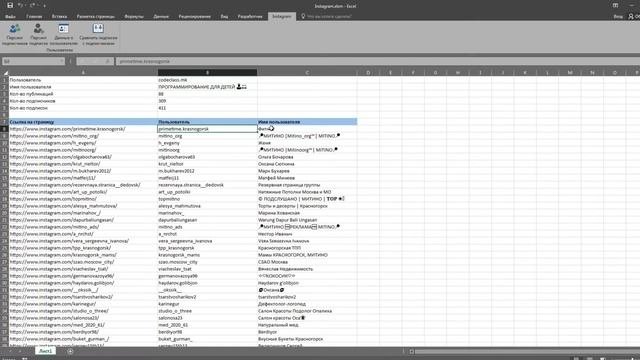The height and width of the screenshot is (360, 640).
Task: Switch to the Главная ribbon tab
Action: (x=34, y=16)
